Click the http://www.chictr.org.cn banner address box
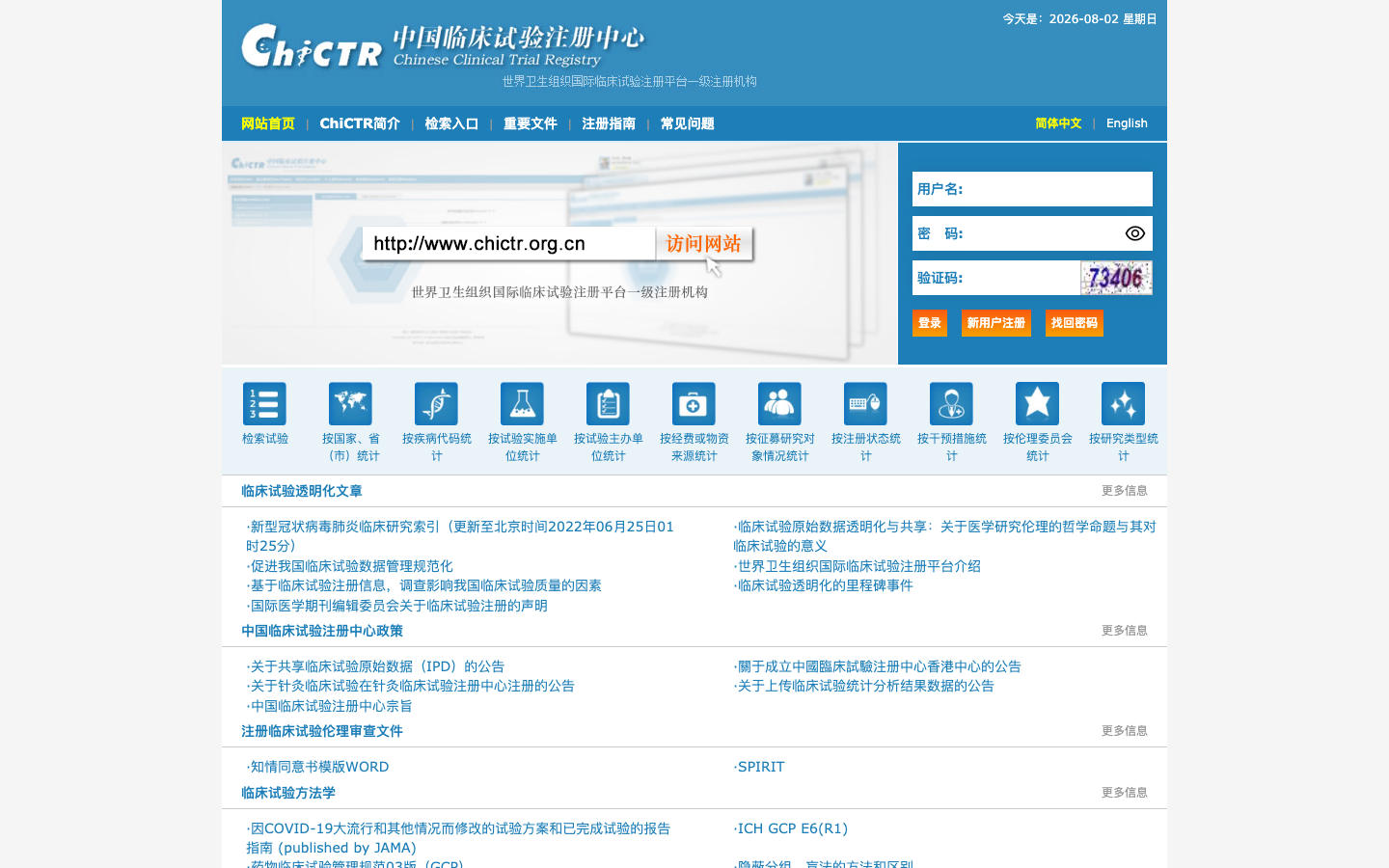 [509, 244]
